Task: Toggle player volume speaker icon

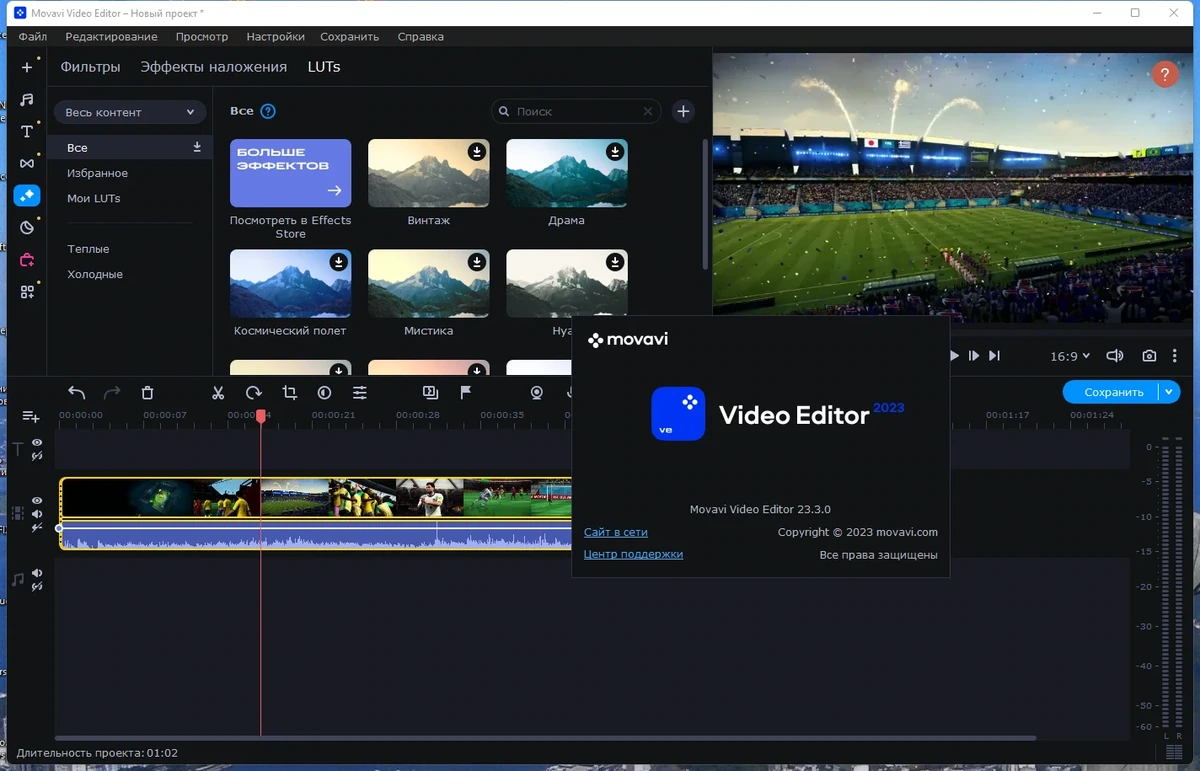Action: point(1114,356)
